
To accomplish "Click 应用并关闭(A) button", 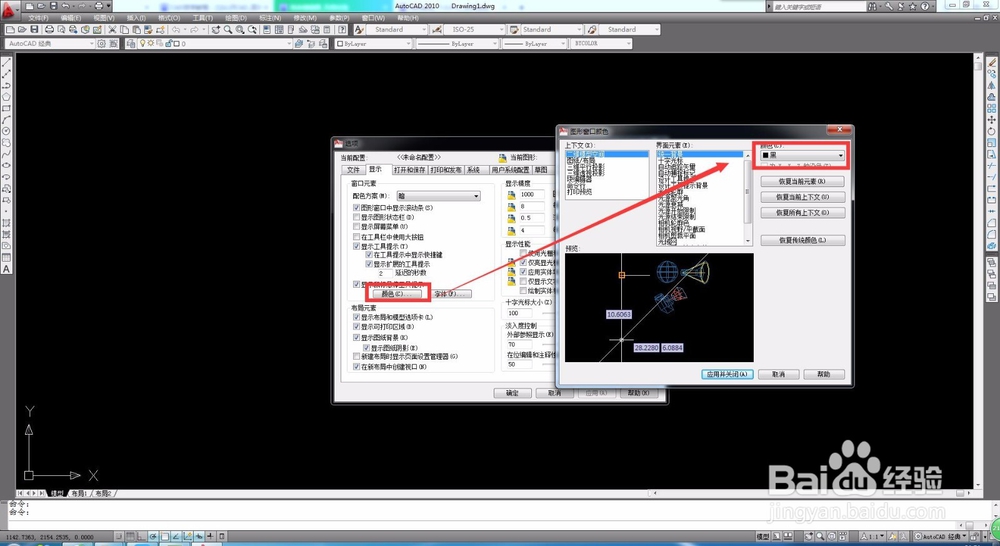I will [x=727, y=374].
